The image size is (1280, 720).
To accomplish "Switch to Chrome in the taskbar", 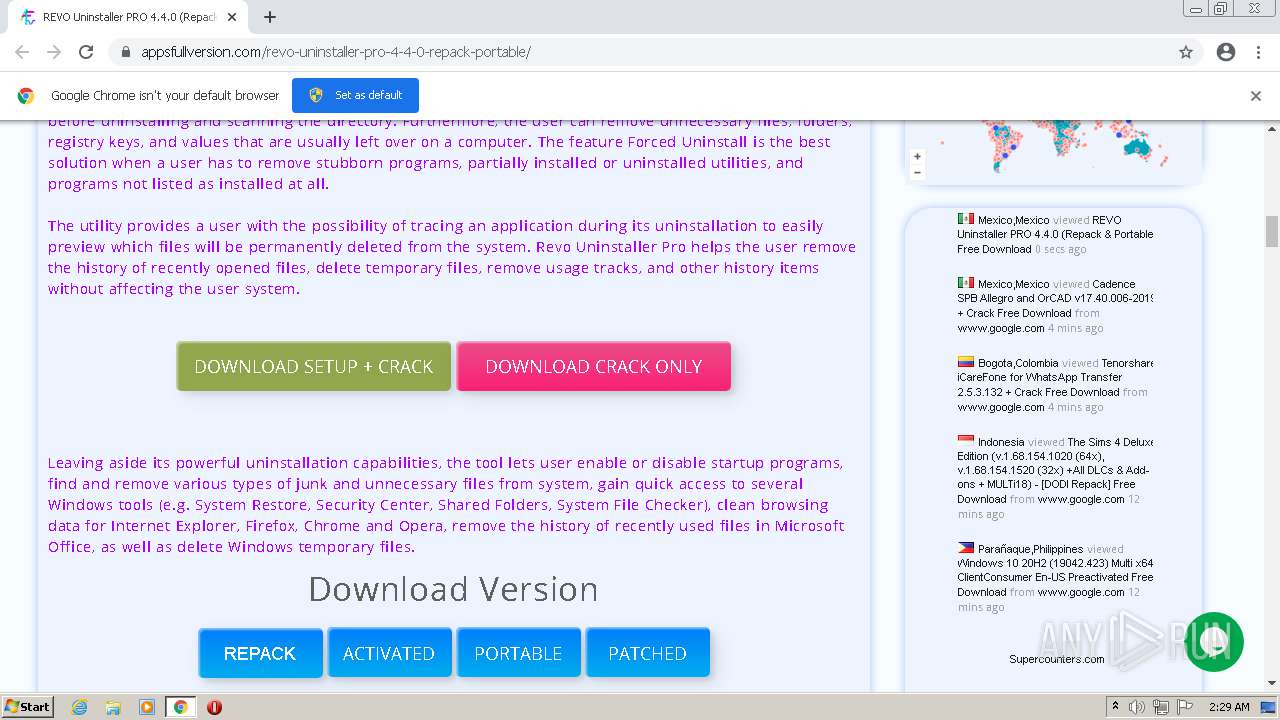I will (181, 707).
